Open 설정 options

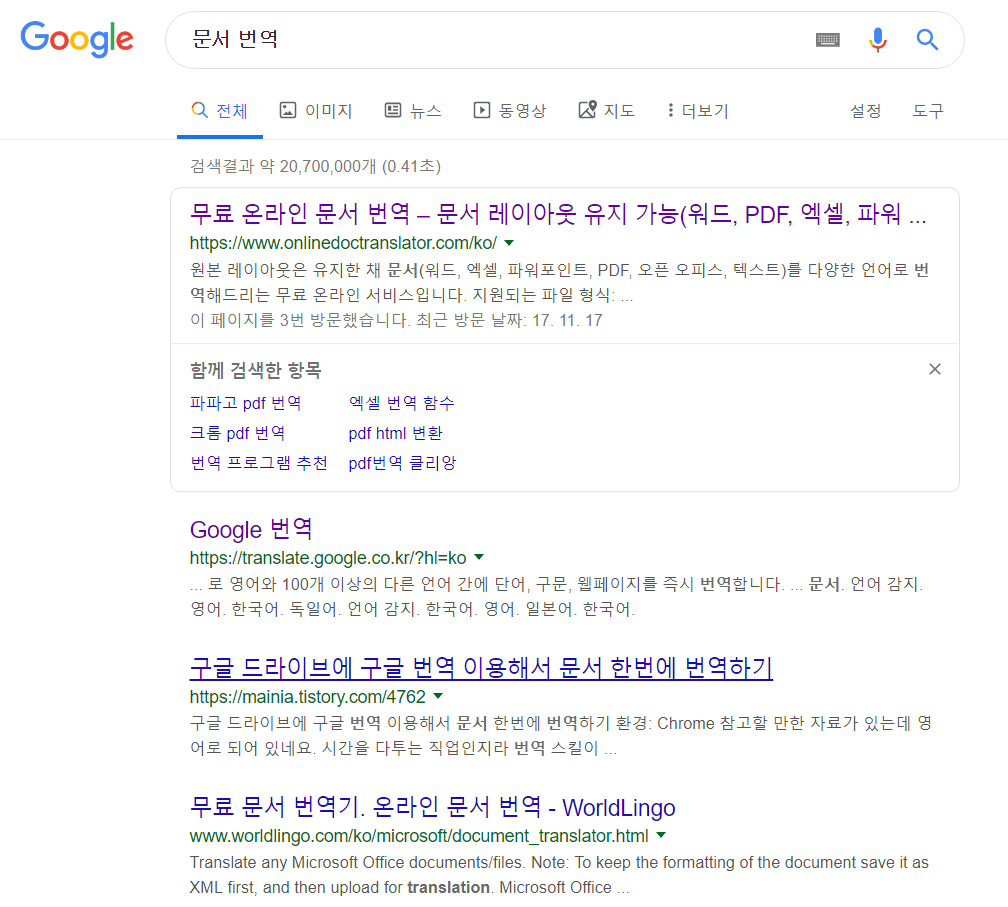coord(865,111)
